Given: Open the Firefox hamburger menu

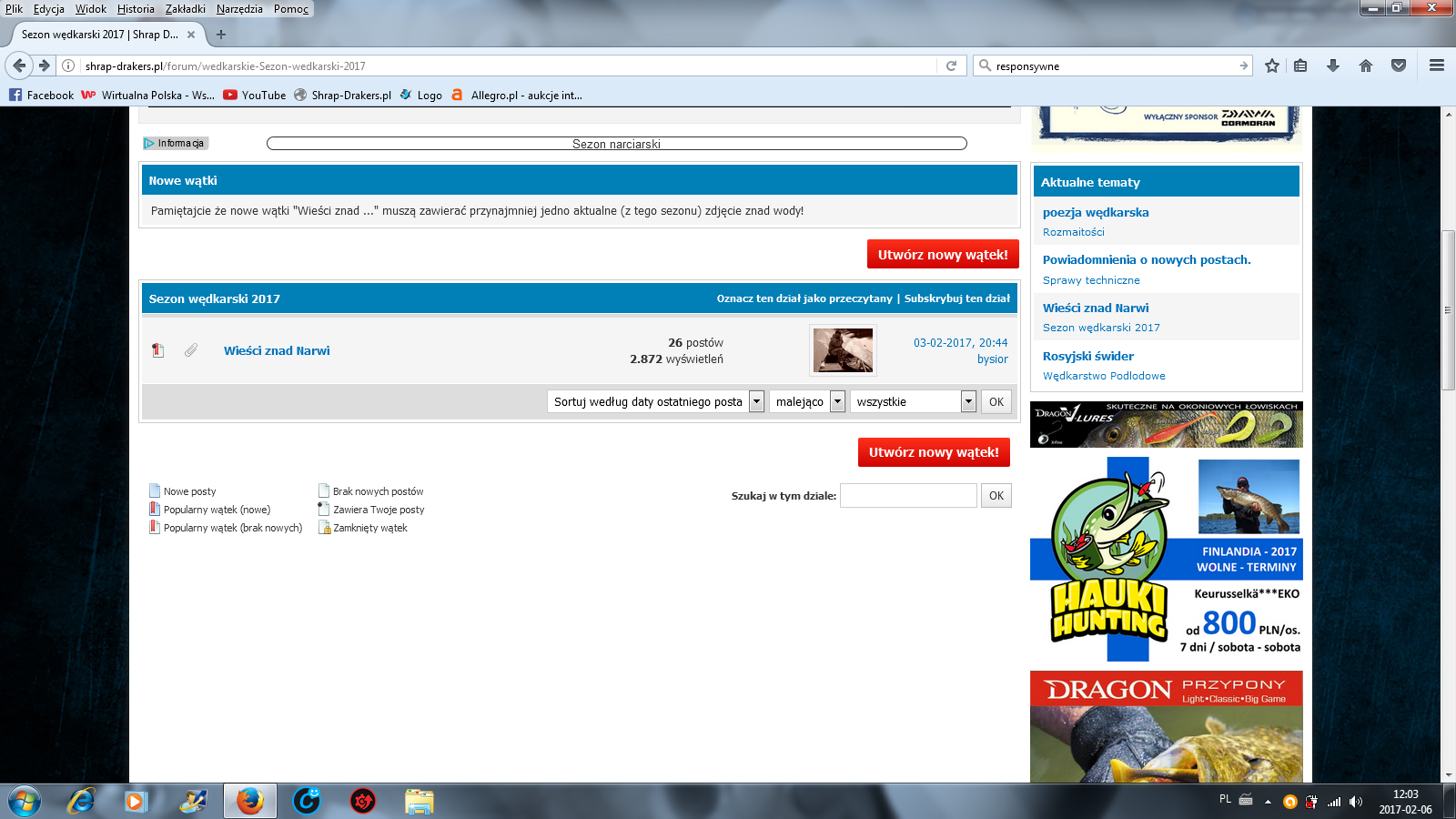Looking at the screenshot, I should pyautogui.click(x=1437, y=66).
